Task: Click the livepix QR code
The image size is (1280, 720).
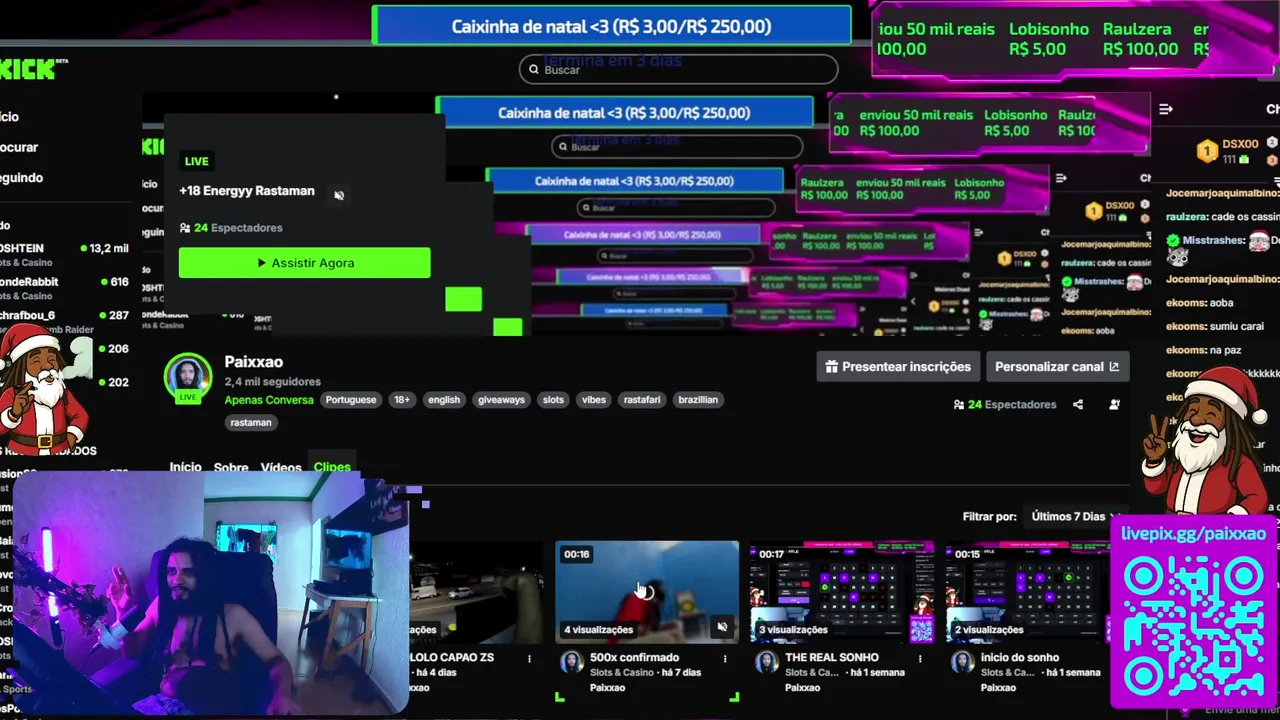Action: (x=1193, y=626)
